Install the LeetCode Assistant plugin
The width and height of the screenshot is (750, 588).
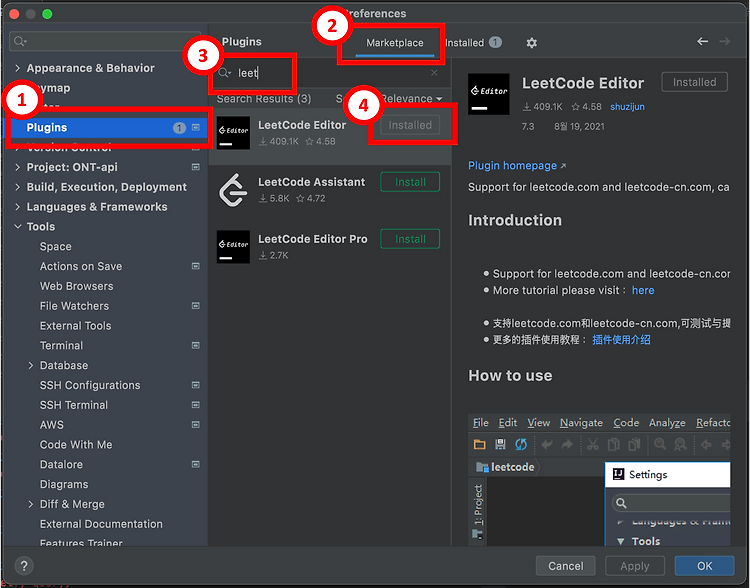[410, 182]
